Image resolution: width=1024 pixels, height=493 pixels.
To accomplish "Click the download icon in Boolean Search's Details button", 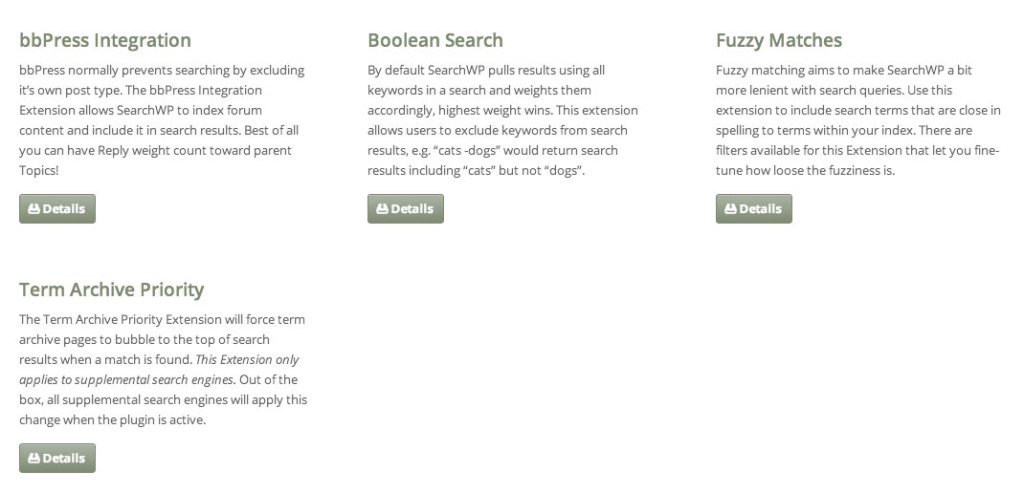I will (382, 209).
